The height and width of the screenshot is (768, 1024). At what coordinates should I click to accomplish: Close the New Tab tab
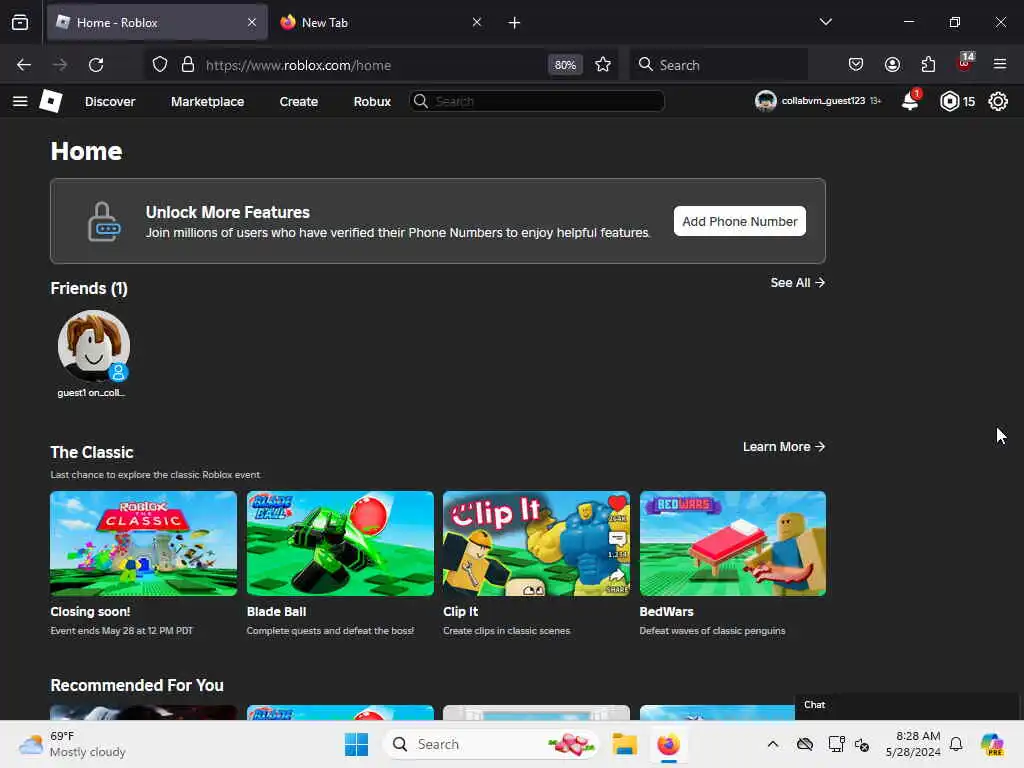point(477,22)
